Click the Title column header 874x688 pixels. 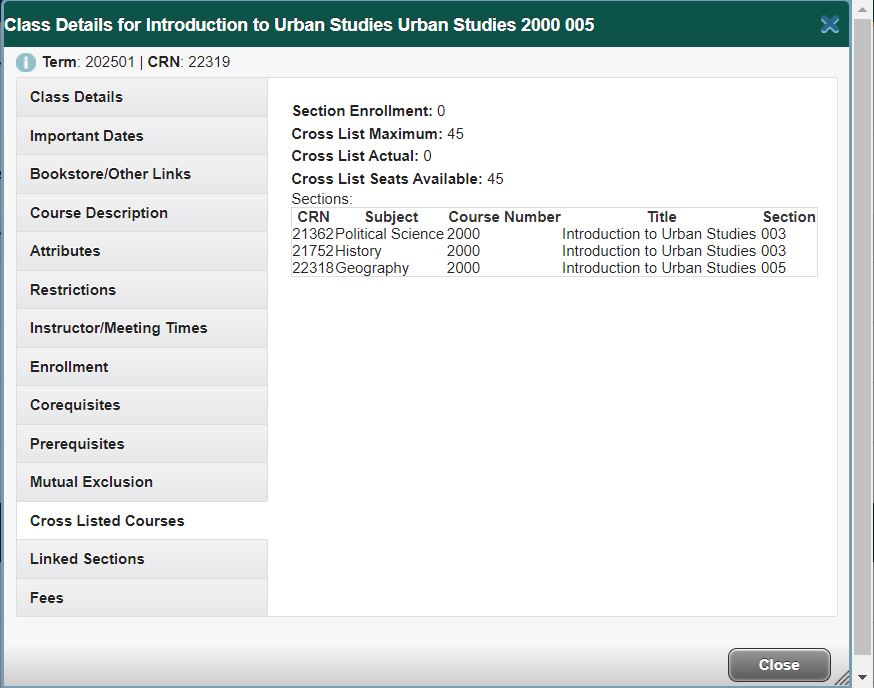(662, 217)
